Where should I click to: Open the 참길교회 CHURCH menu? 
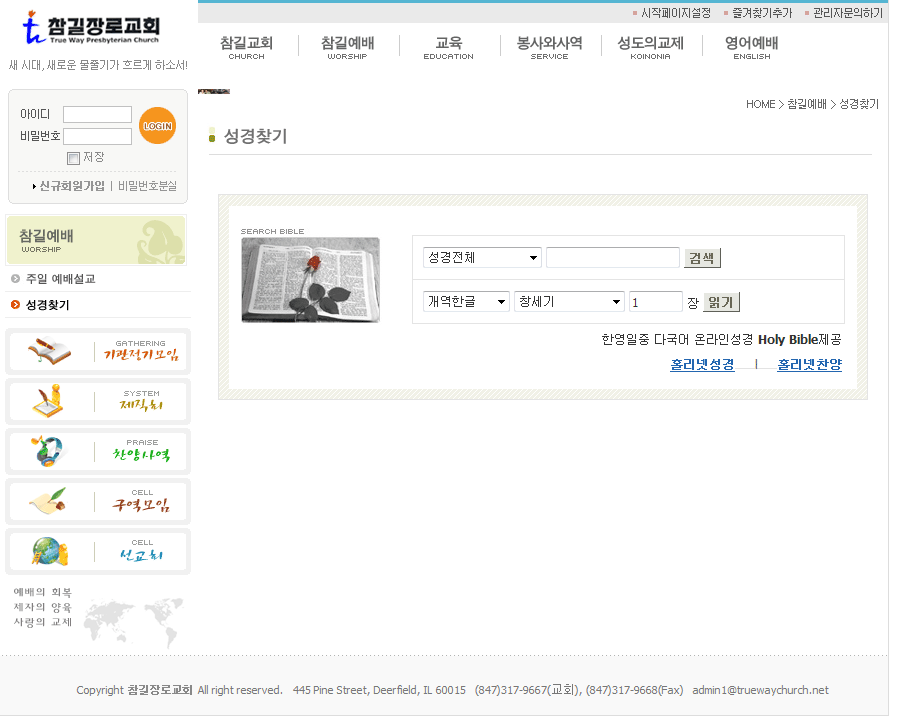pyautogui.click(x=246, y=47)
